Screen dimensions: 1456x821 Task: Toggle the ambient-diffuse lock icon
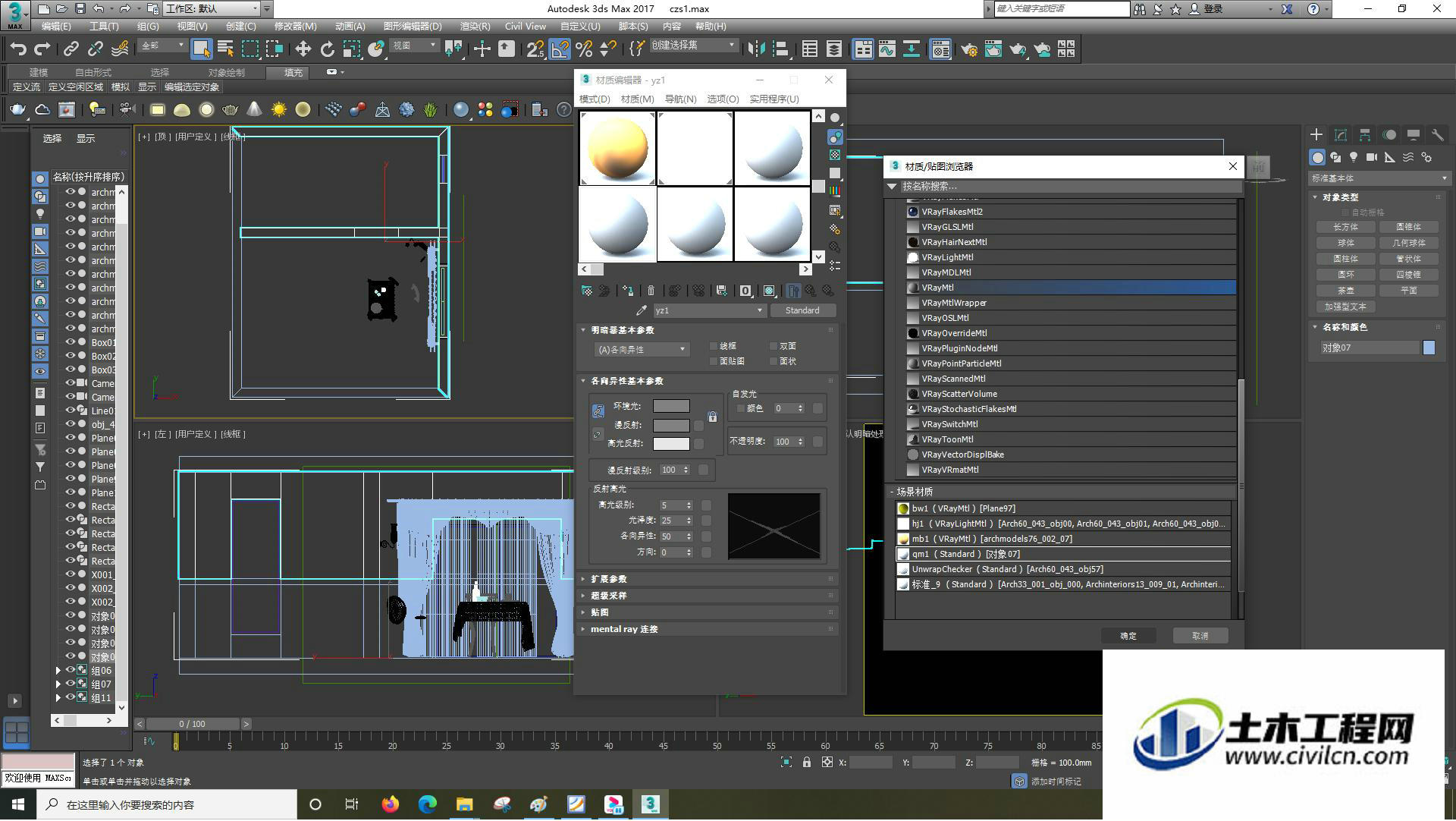point(712,417)
